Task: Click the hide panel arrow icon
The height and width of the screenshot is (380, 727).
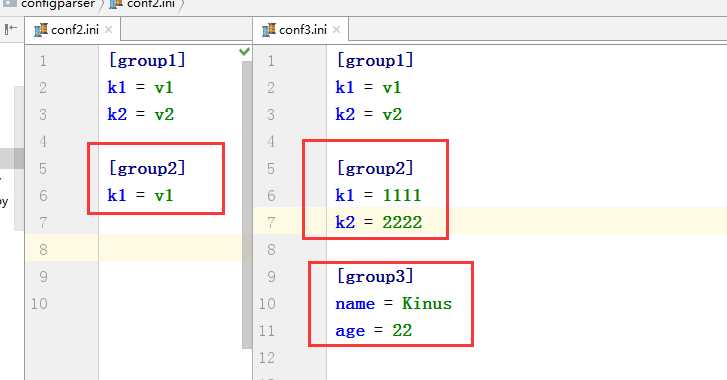Action: [11, 29]
